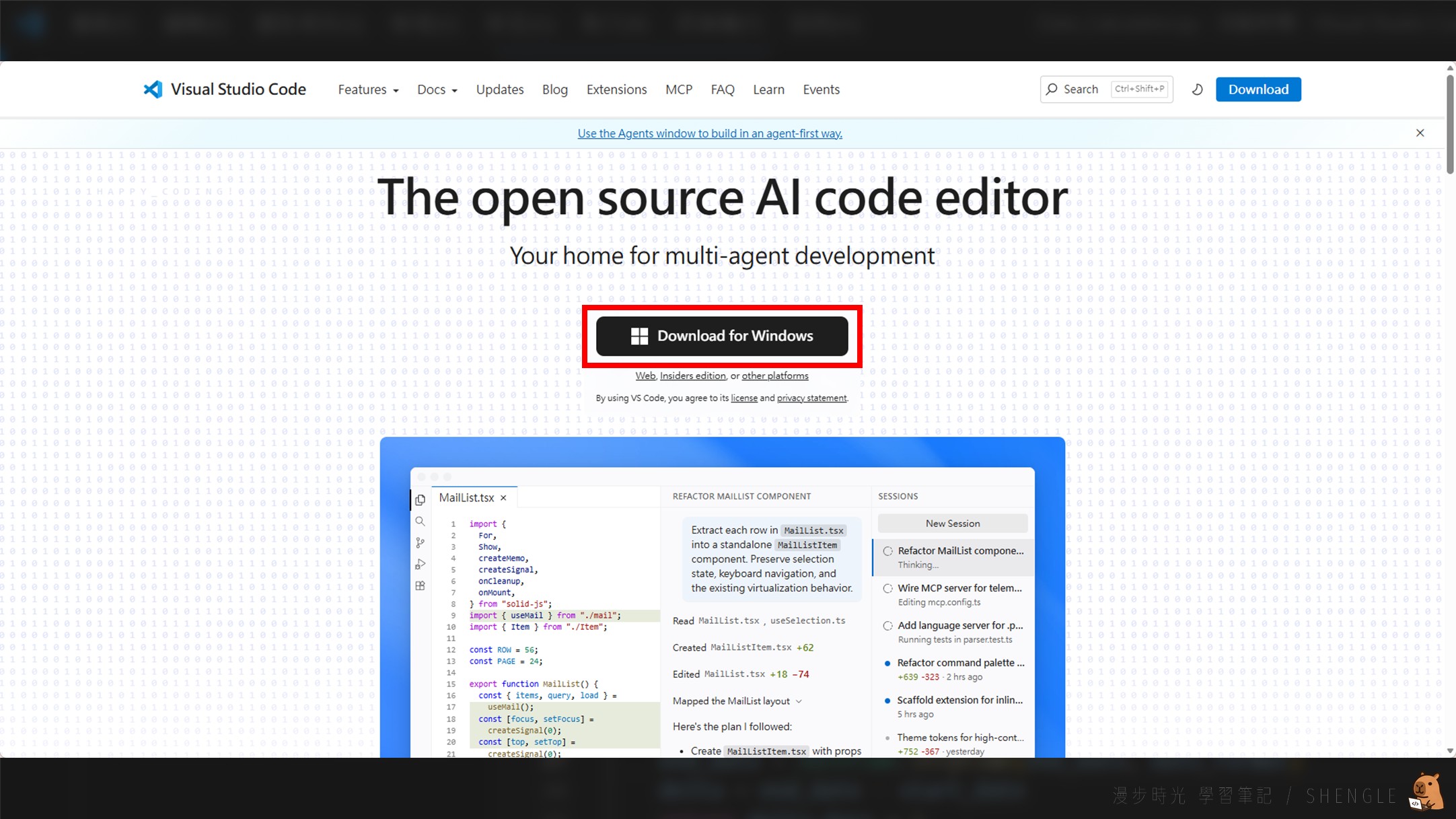Follow the Agents window announcement link
1456x819 pixels.
point(710,133)
